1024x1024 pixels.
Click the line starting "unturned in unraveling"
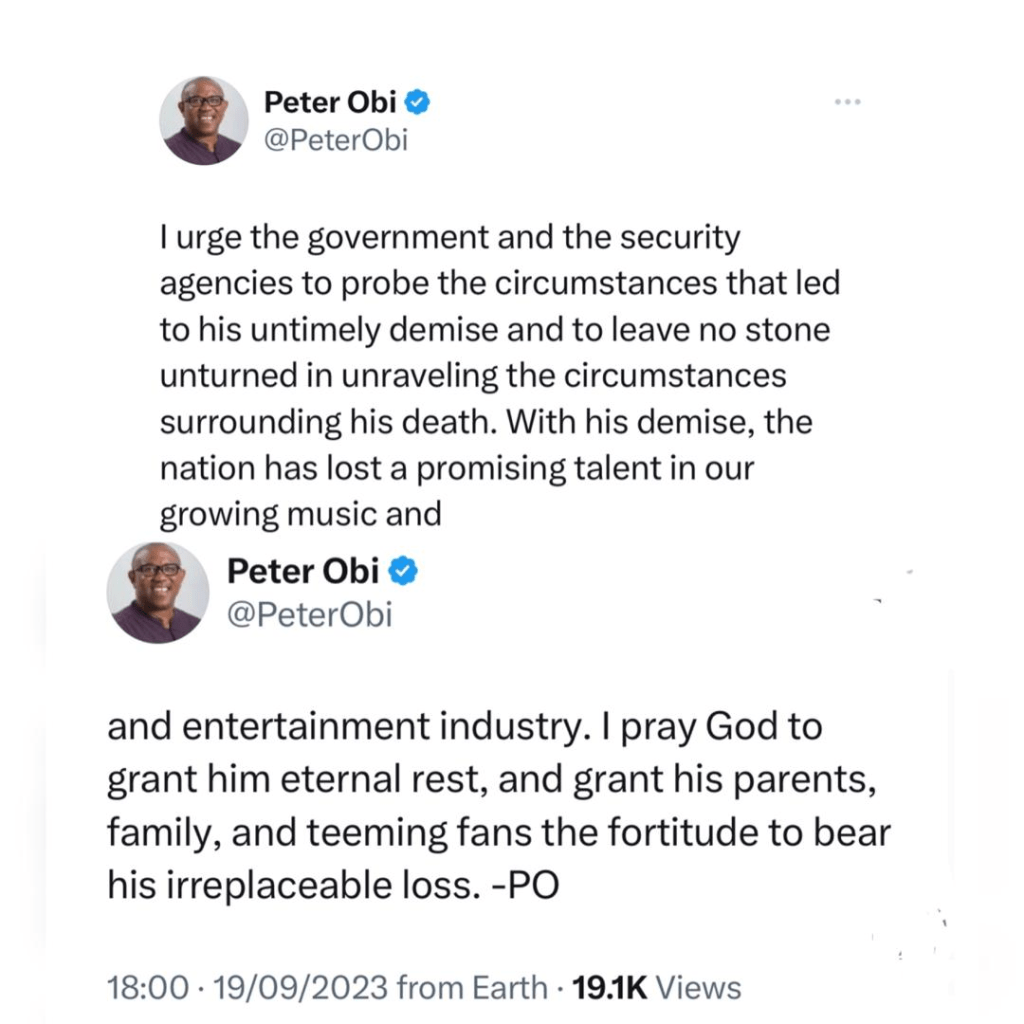(x=473, y=376)
